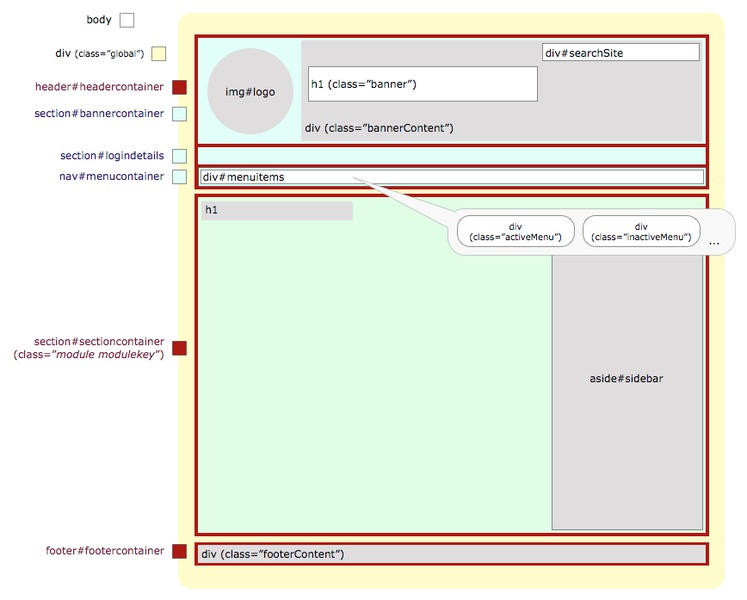
Task: Select the yellow div global legend swatch
Action: [x=158, y=54]
